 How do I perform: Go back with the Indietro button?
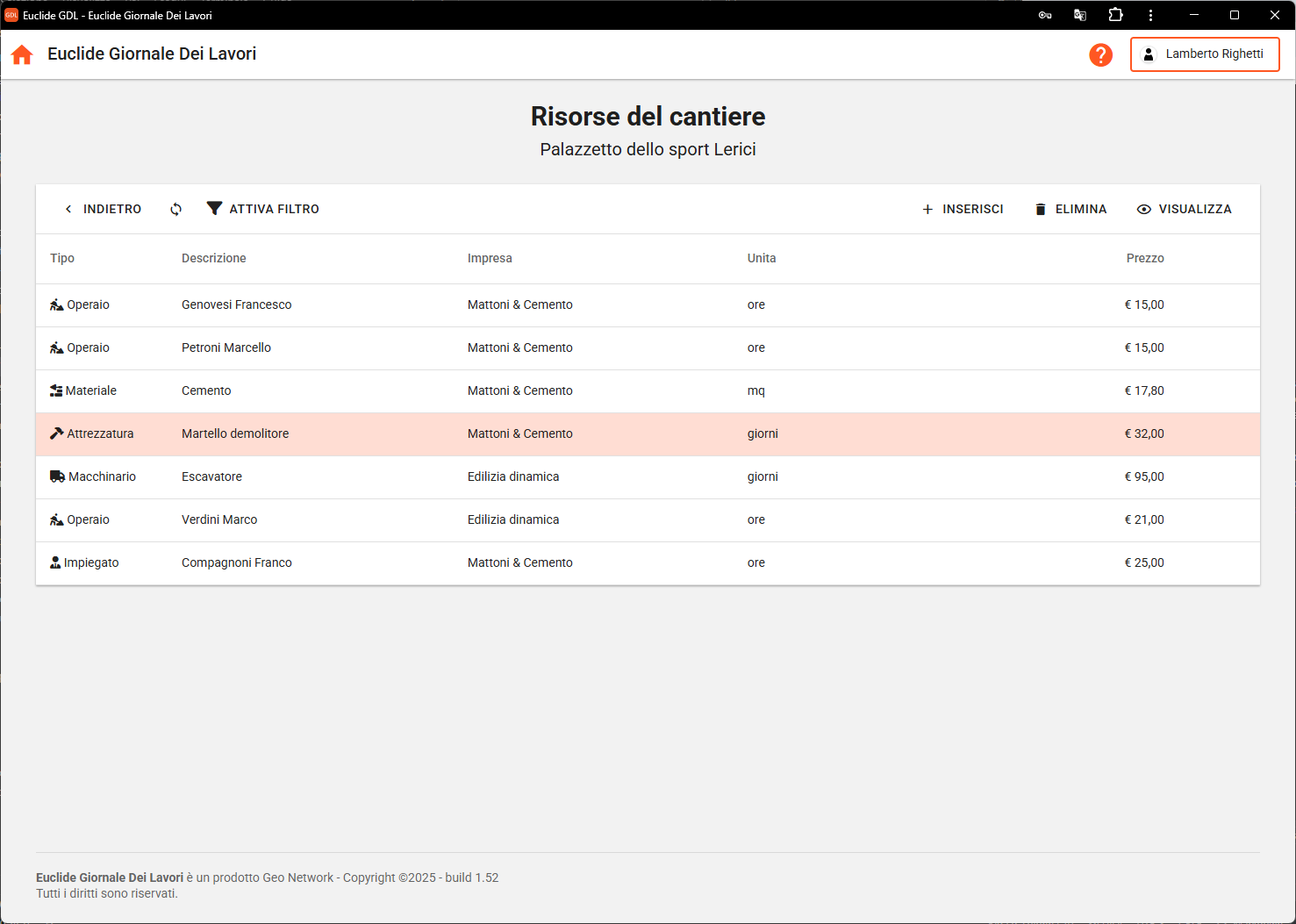click(103, 209)
